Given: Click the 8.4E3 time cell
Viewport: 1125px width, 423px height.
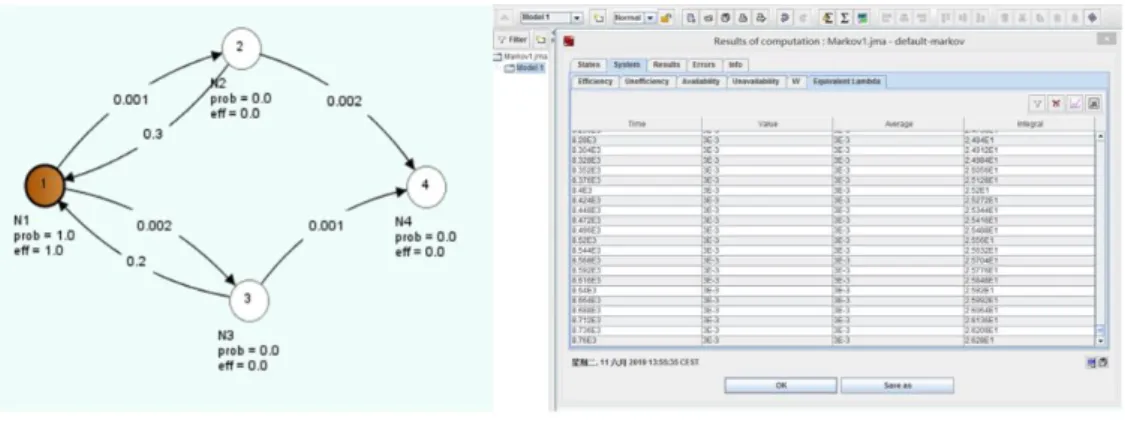Looking at the screenshot, I should [x=636, y=190].
